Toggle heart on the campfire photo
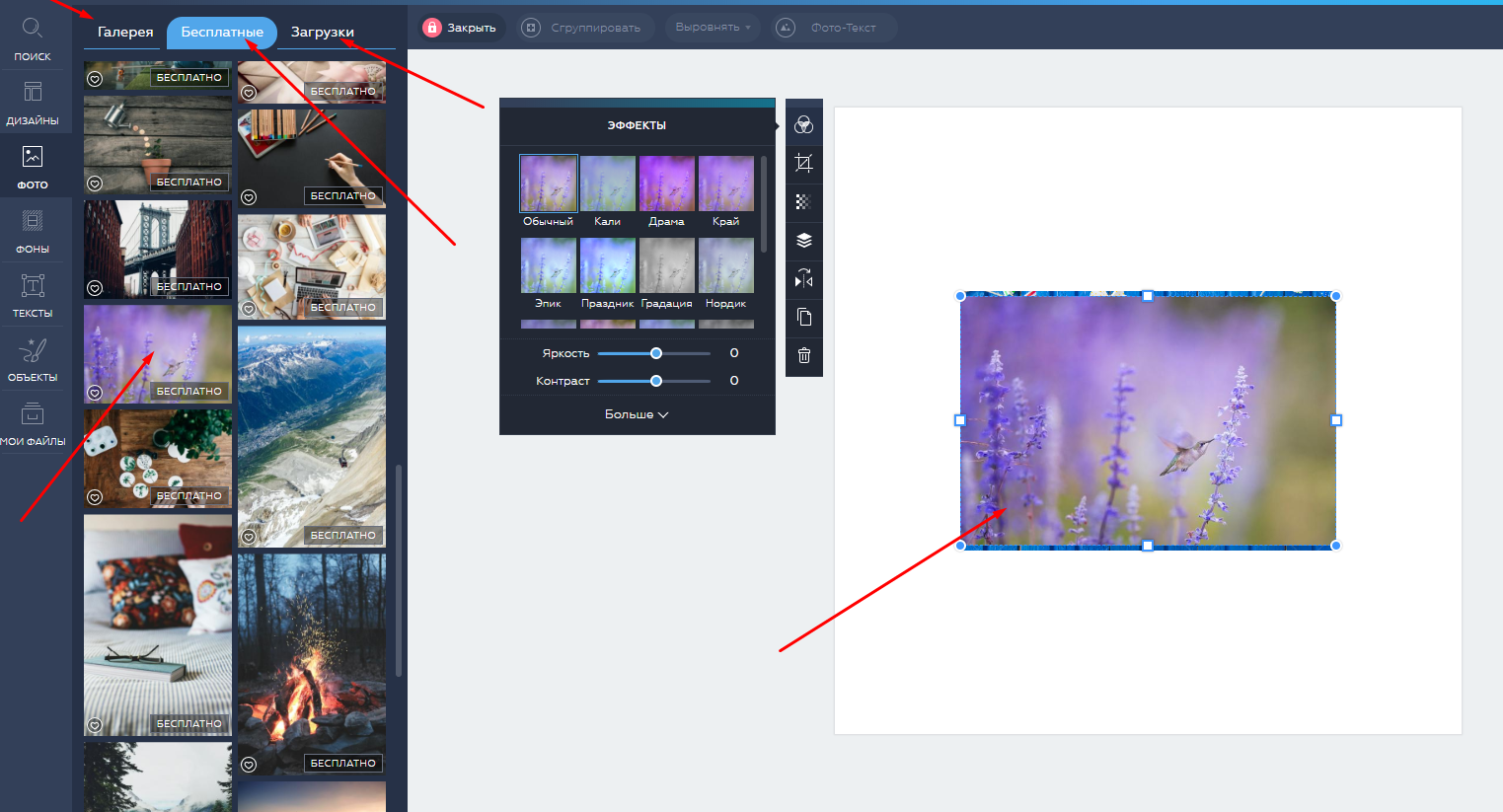1503x812 pixels. tap(249, 765)
